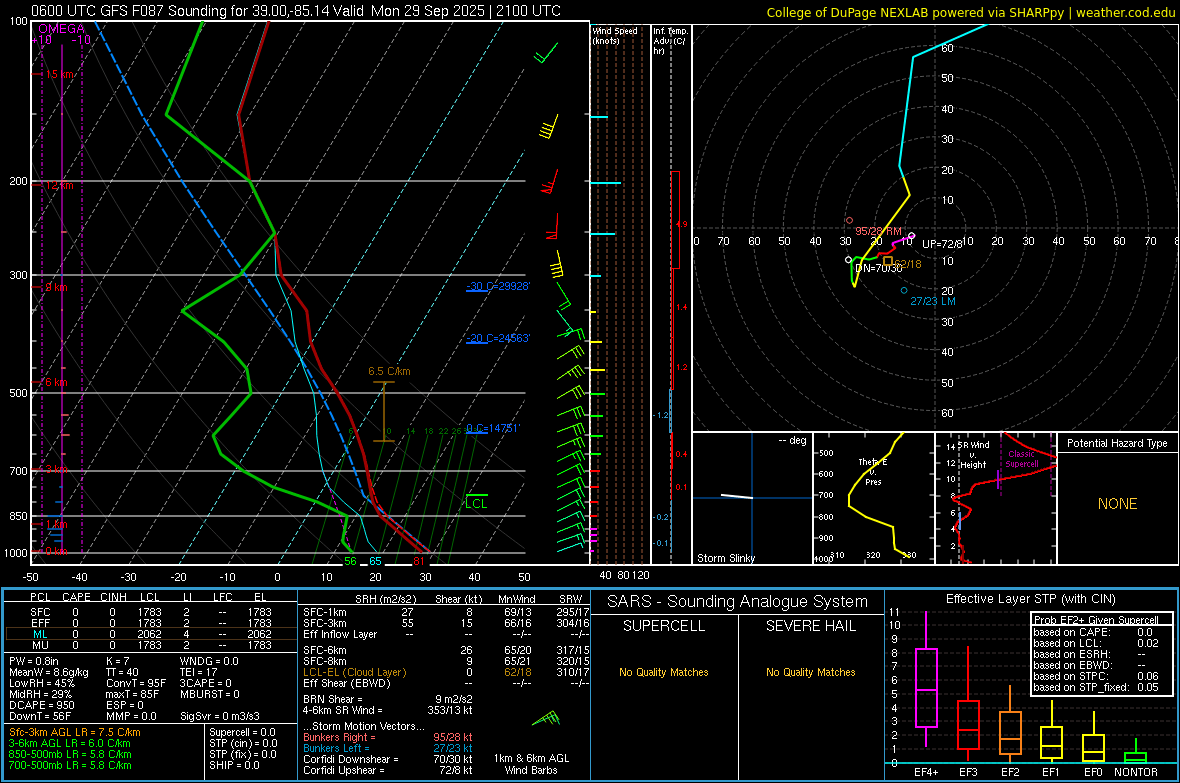Click the Bunkers right-mover circle on the hodograph
The image size is (1180, 783).
pyautogui.click(x=850, y=221)
